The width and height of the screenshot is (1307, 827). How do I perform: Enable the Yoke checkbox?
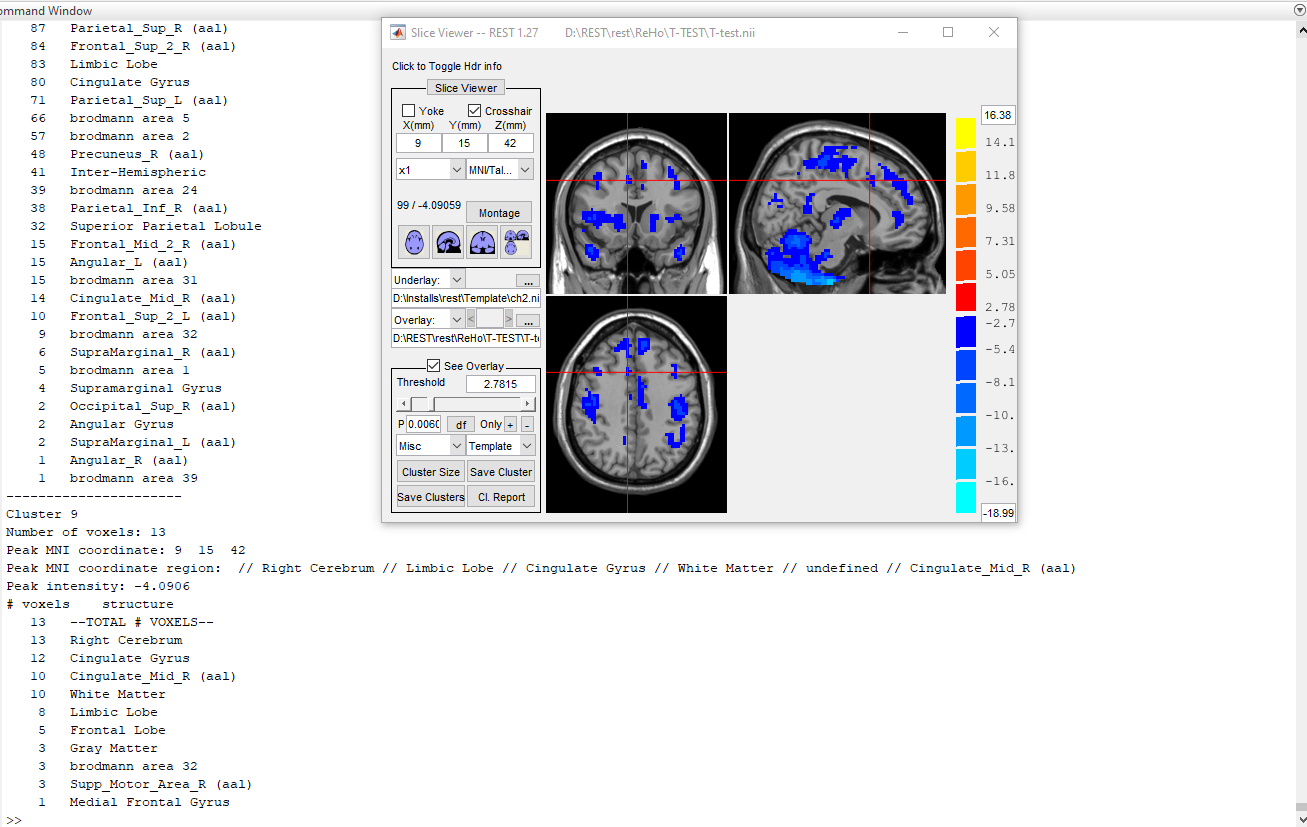tap(408, 111)
